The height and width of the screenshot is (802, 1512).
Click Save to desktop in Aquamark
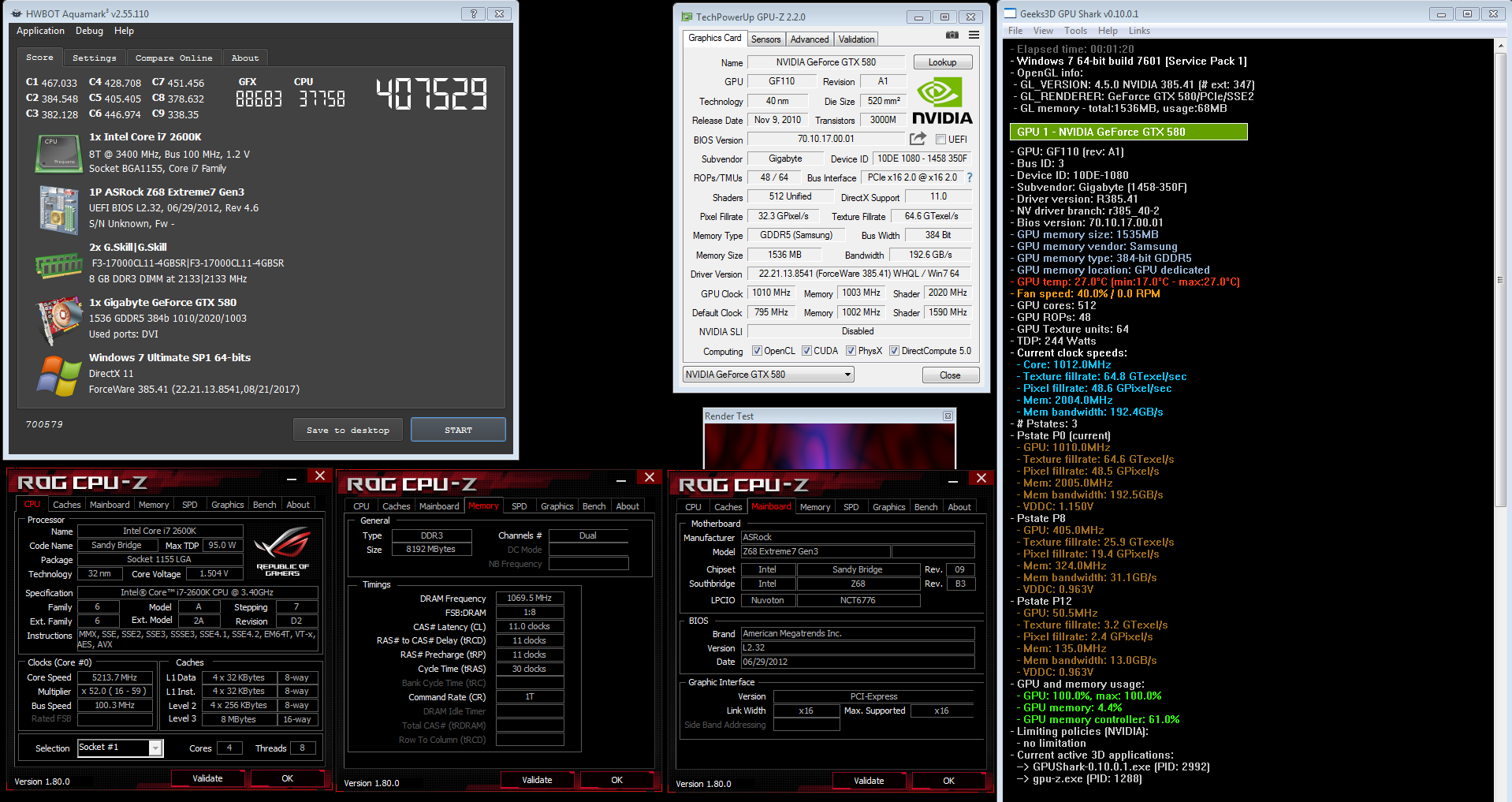point(348,430)
